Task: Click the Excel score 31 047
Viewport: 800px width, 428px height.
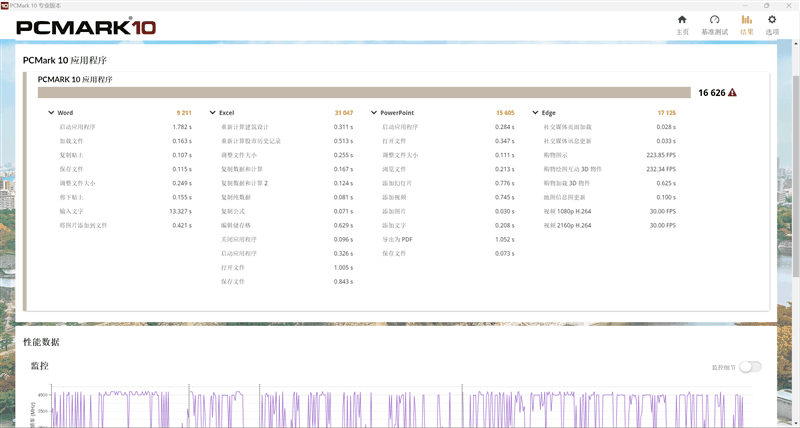Action: tap(344, 113)
